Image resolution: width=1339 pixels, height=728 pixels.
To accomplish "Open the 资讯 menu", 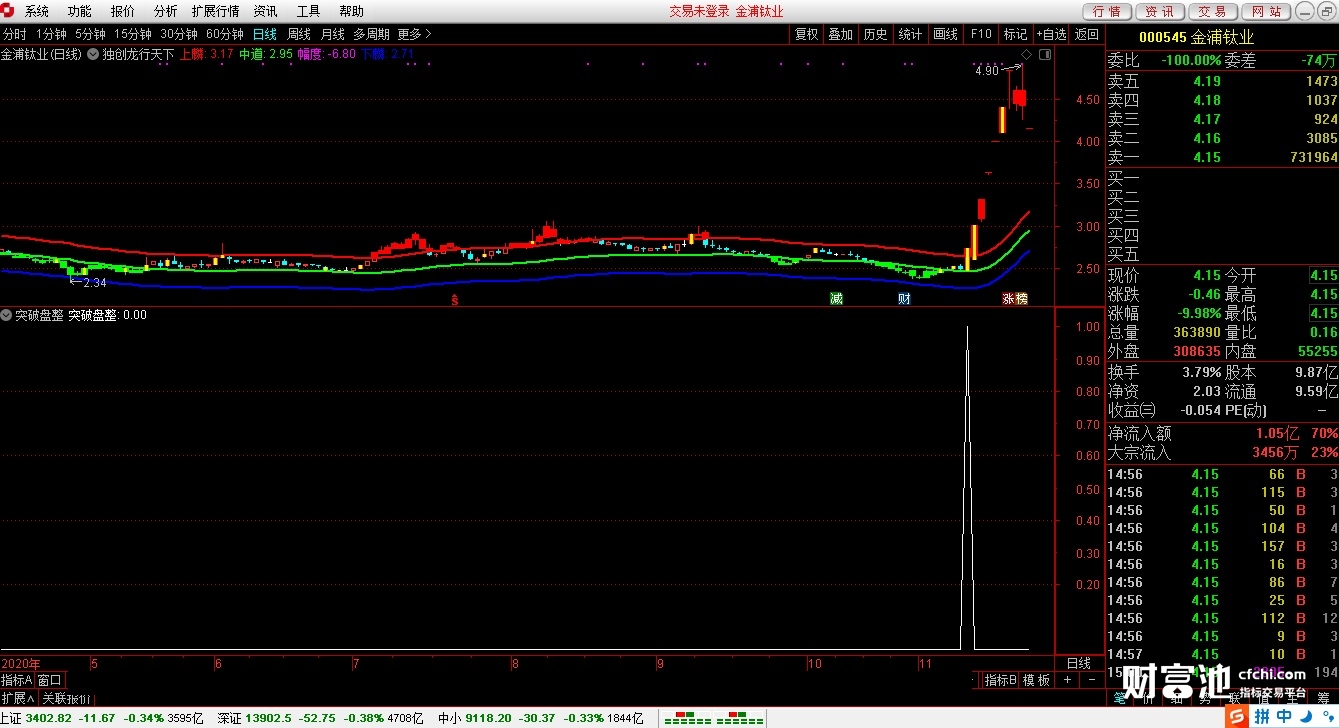I will [265, 12].
